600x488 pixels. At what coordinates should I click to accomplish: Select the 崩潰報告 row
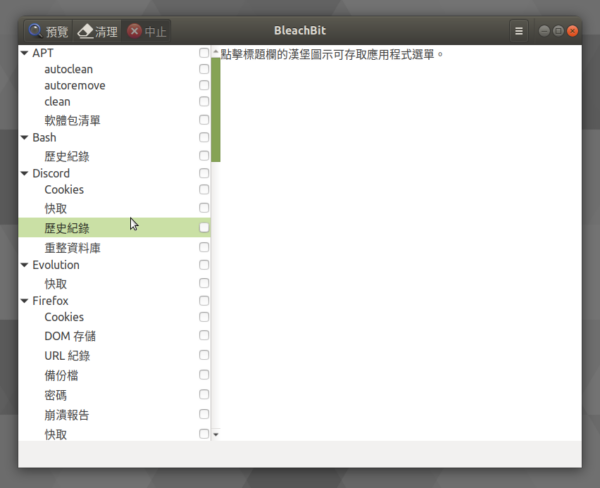(x=114, y=415)
